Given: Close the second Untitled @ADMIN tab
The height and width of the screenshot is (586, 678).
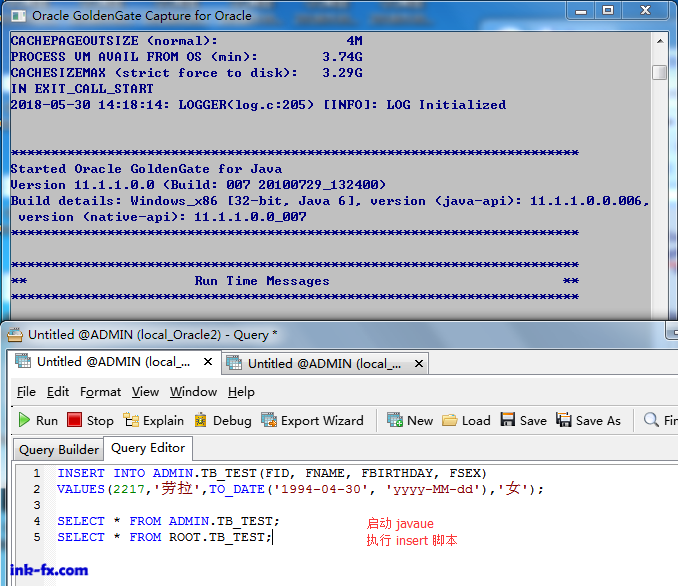Looking at the screenshot, I should [x=419, y=364].
